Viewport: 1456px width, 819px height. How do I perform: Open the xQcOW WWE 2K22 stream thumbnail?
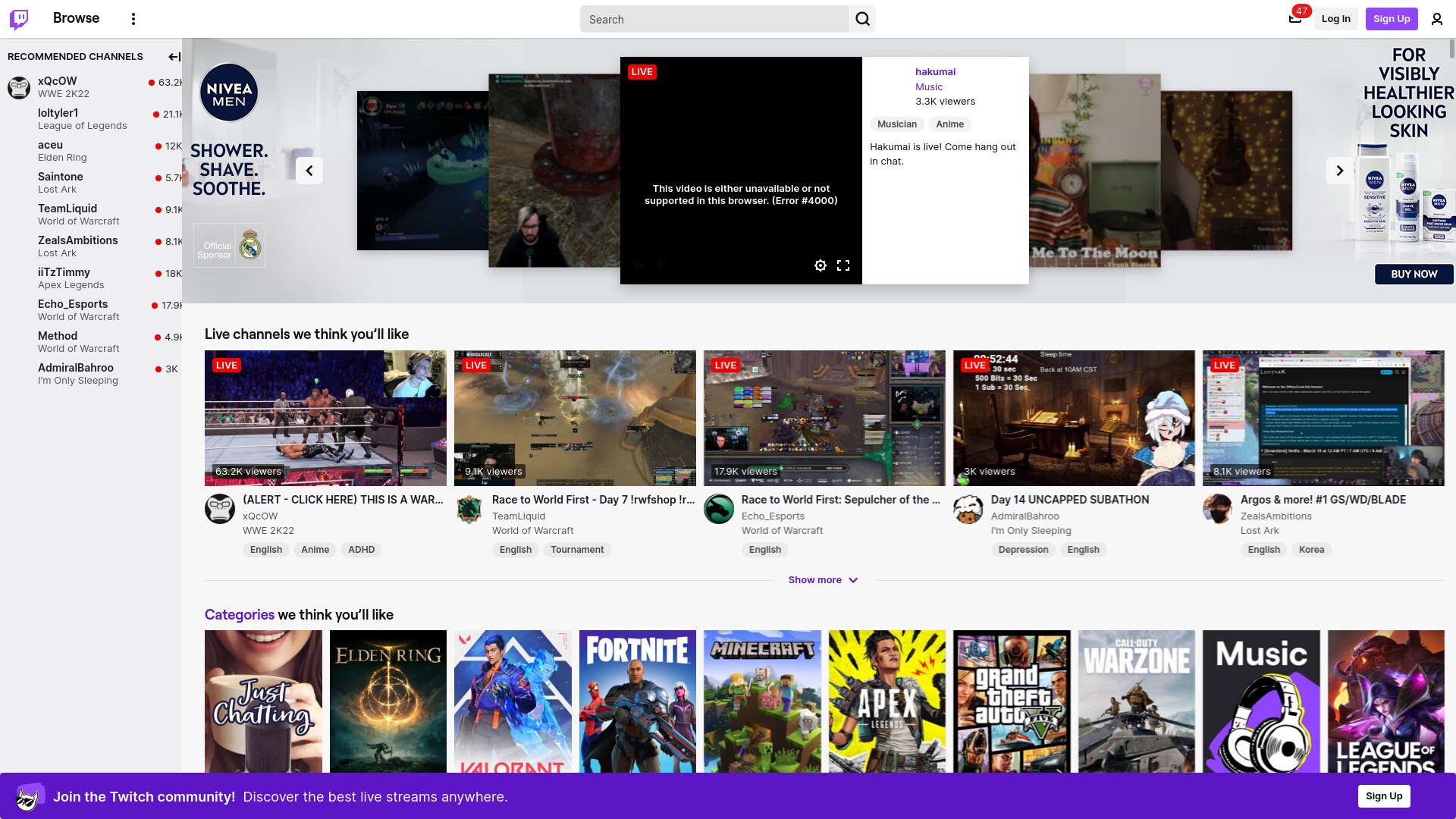pos(325,418)
